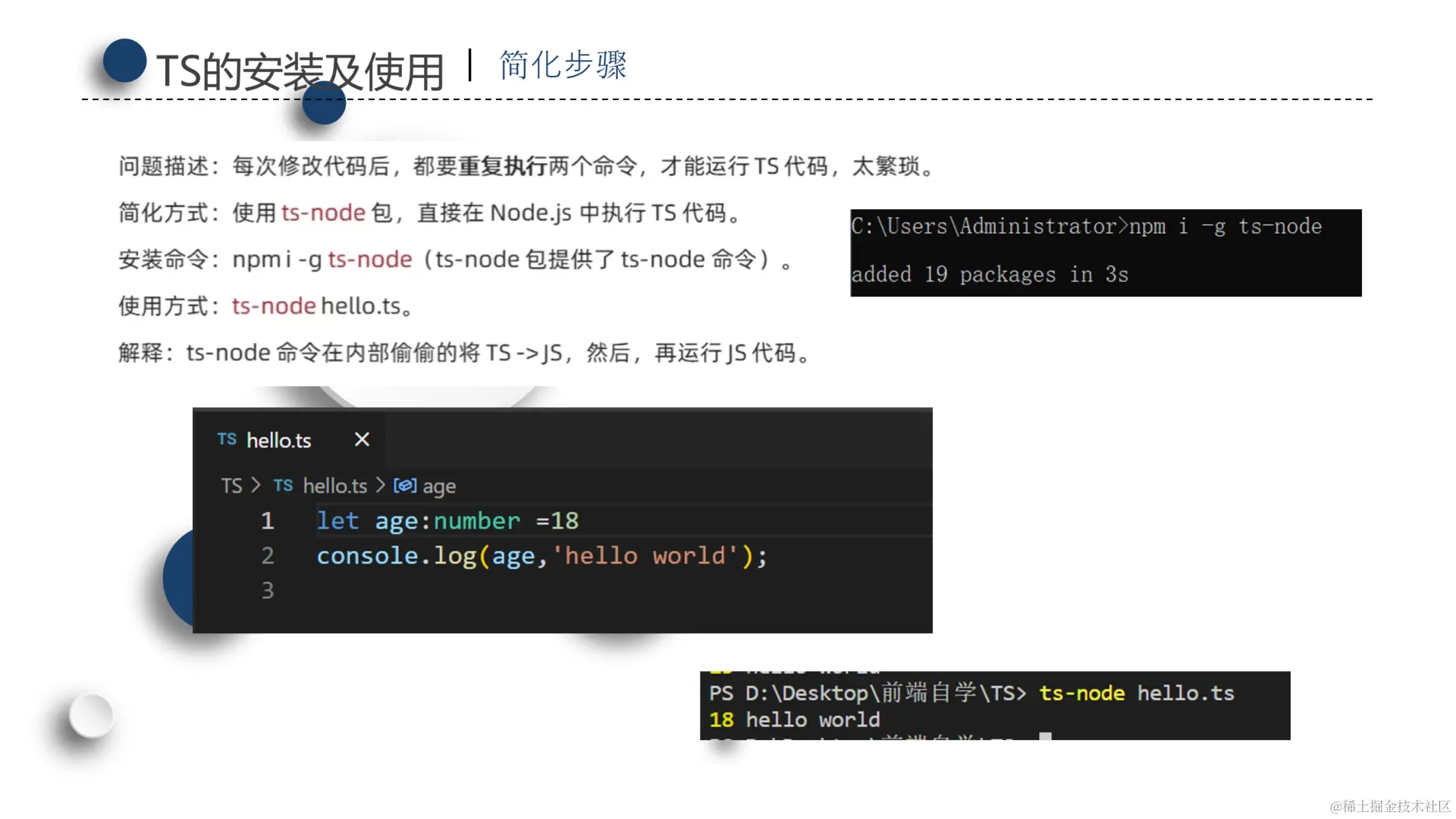
Task: Click the white circle at the bottom left
Action: 91,716
